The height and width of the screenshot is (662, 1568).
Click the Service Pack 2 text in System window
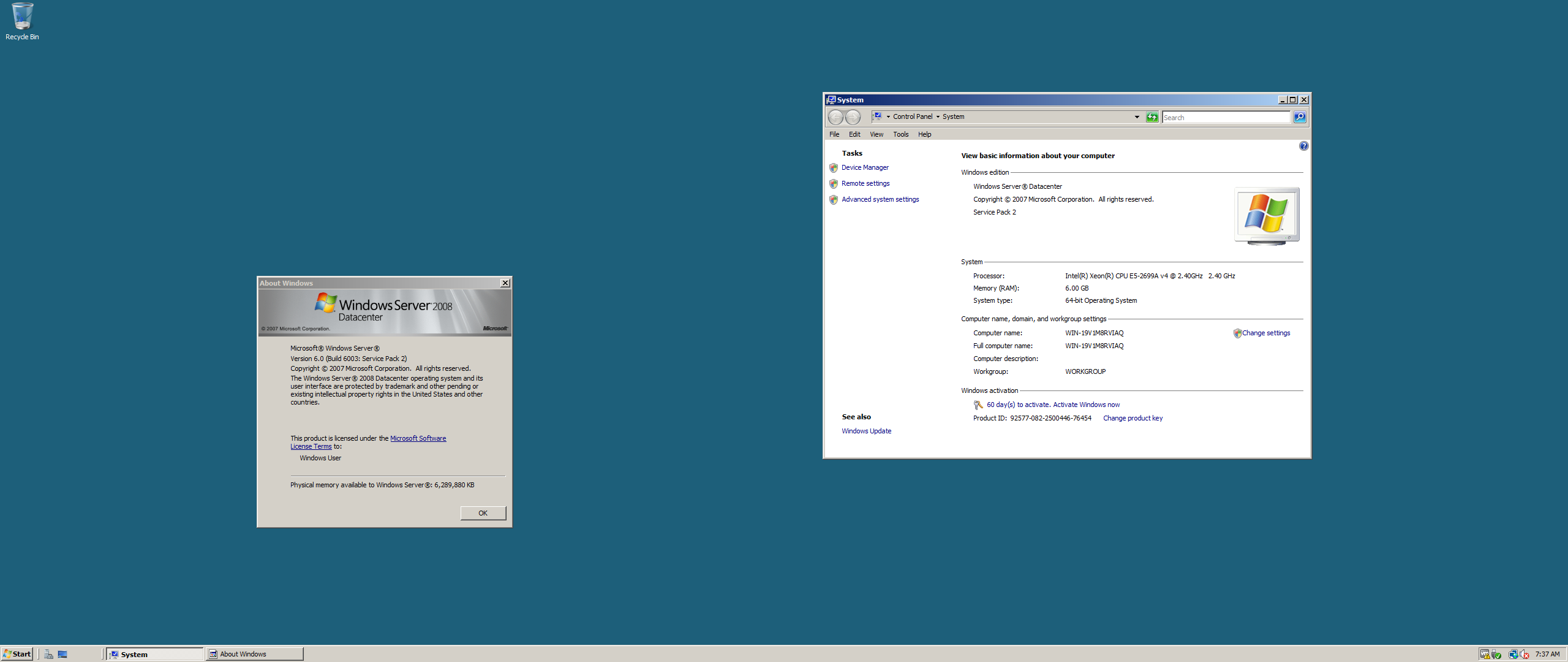tap(994, 213)
